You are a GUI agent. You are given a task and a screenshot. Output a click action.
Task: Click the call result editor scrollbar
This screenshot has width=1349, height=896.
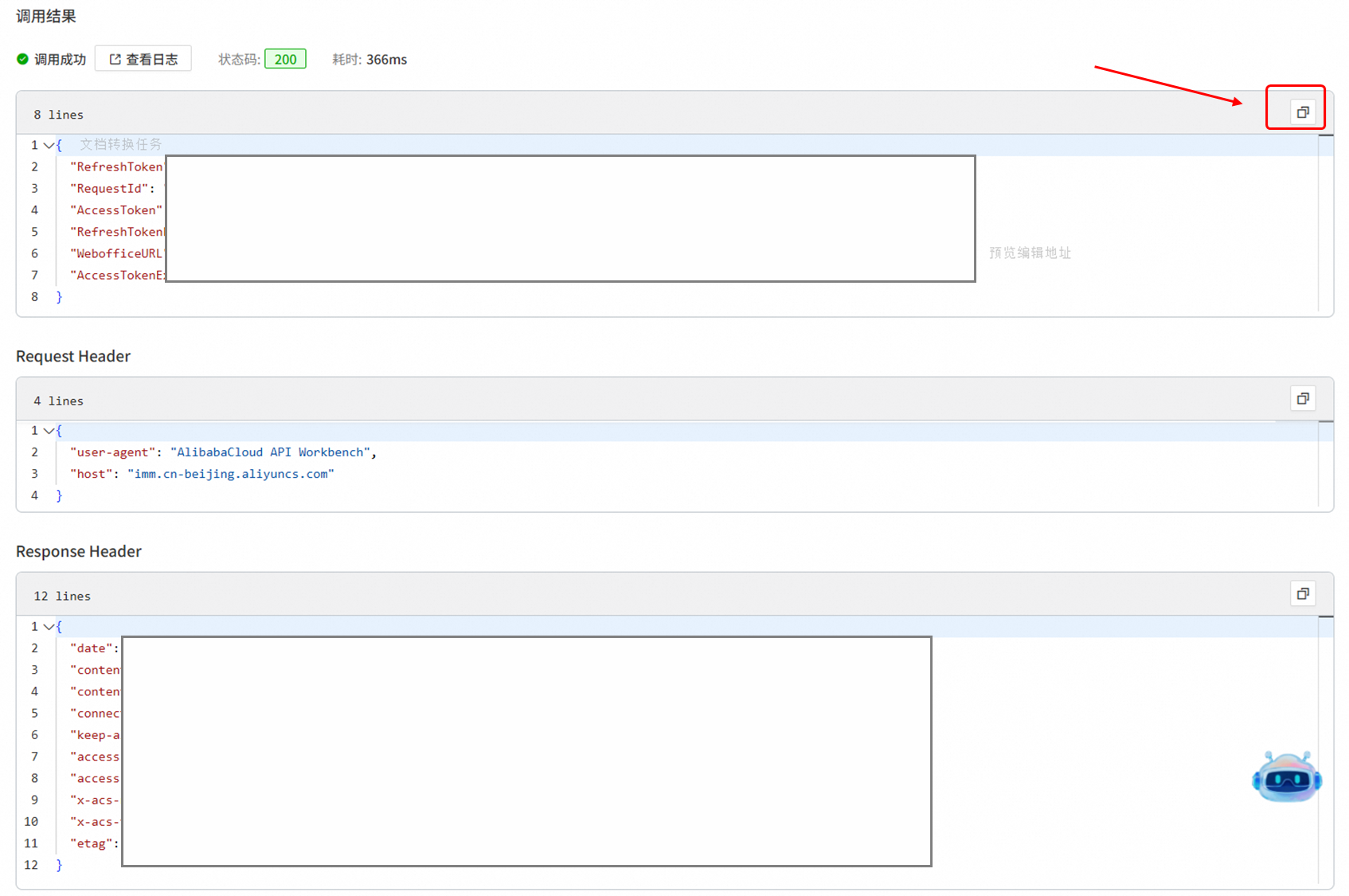1326,223
